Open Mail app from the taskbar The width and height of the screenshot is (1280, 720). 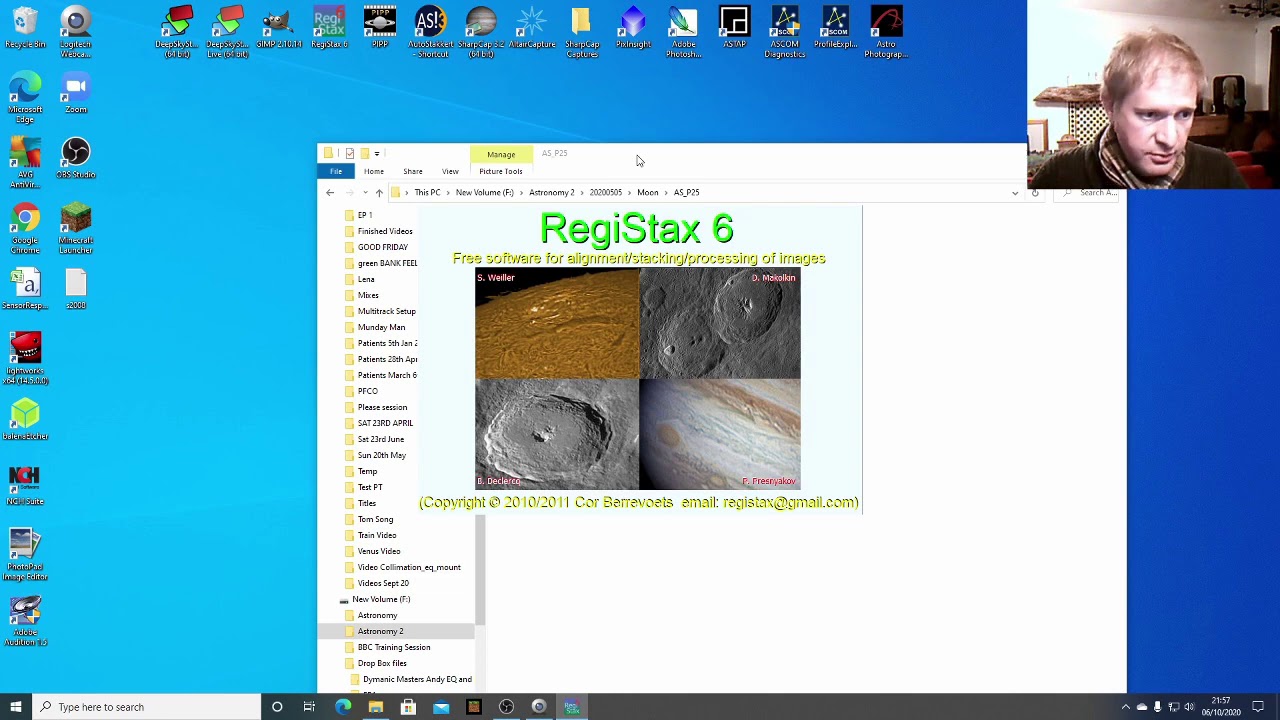pyautogui.click(x=441, y=707)
